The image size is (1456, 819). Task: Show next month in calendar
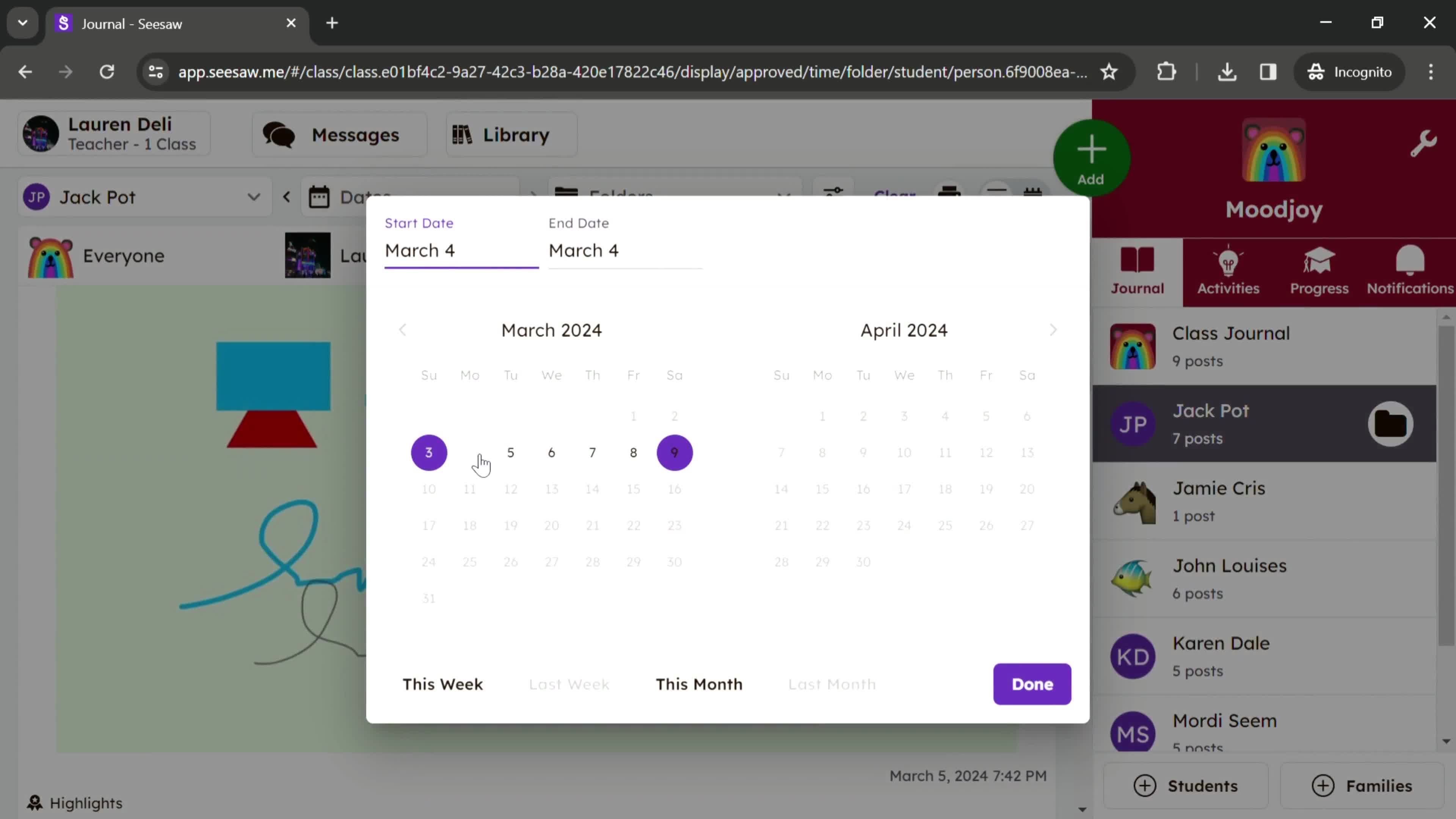1053,330
